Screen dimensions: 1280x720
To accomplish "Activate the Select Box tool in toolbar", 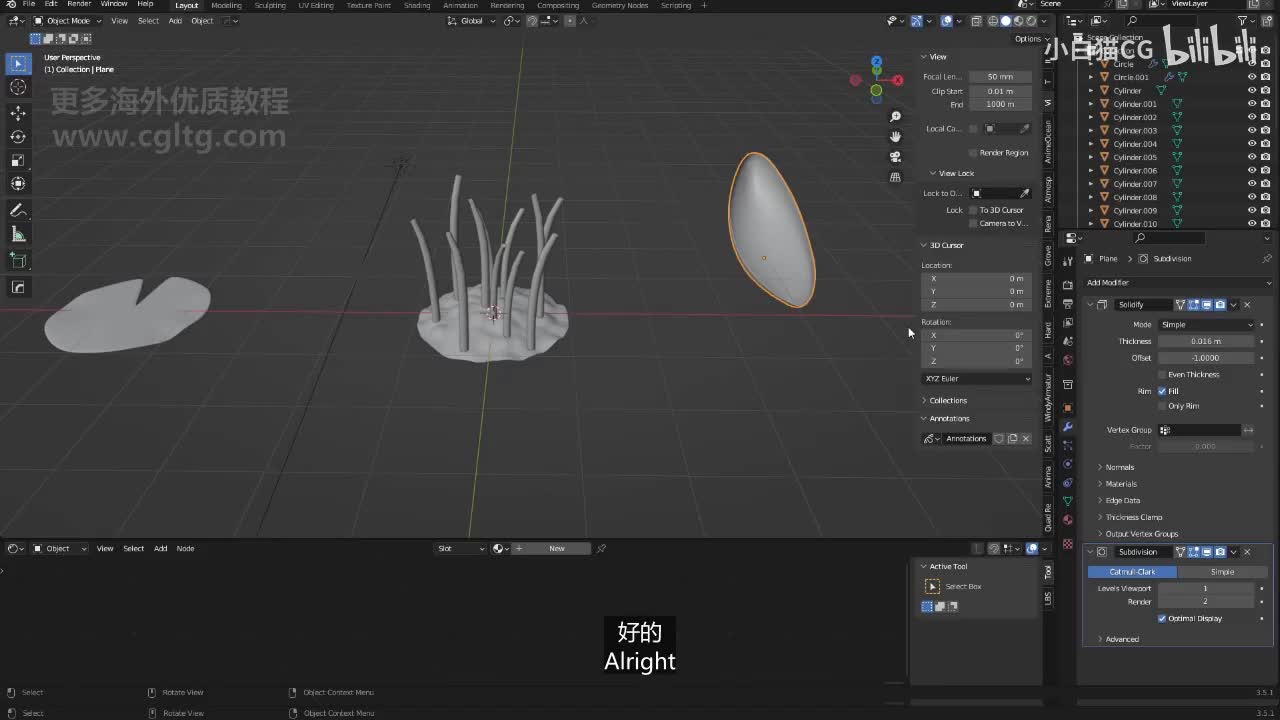I will pos(18,64).
